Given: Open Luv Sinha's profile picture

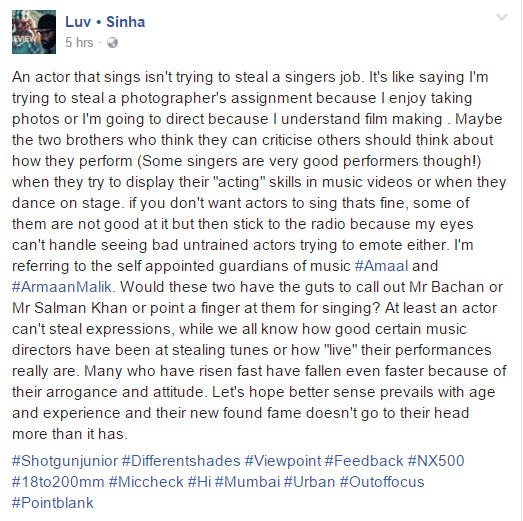Looking at the screenshot, I should (x=34, y=32).
